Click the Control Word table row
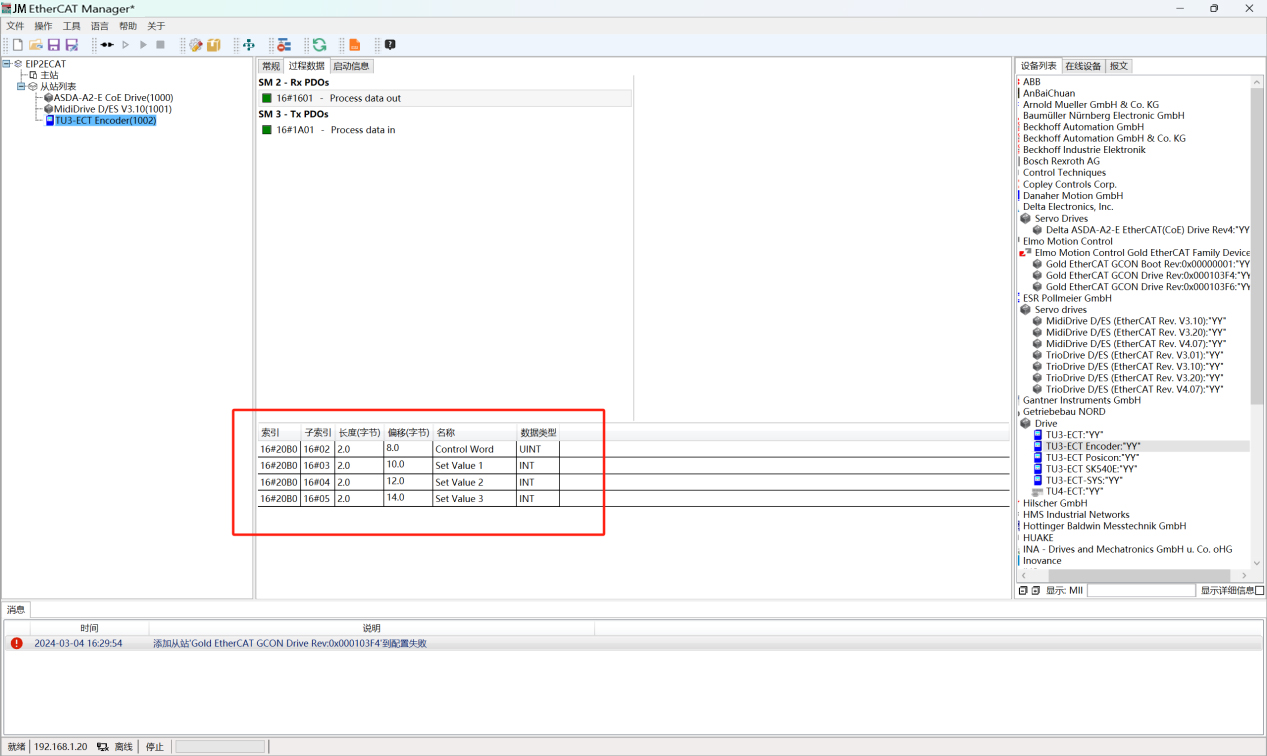The image size is (1267, 756). click(633, 449)
